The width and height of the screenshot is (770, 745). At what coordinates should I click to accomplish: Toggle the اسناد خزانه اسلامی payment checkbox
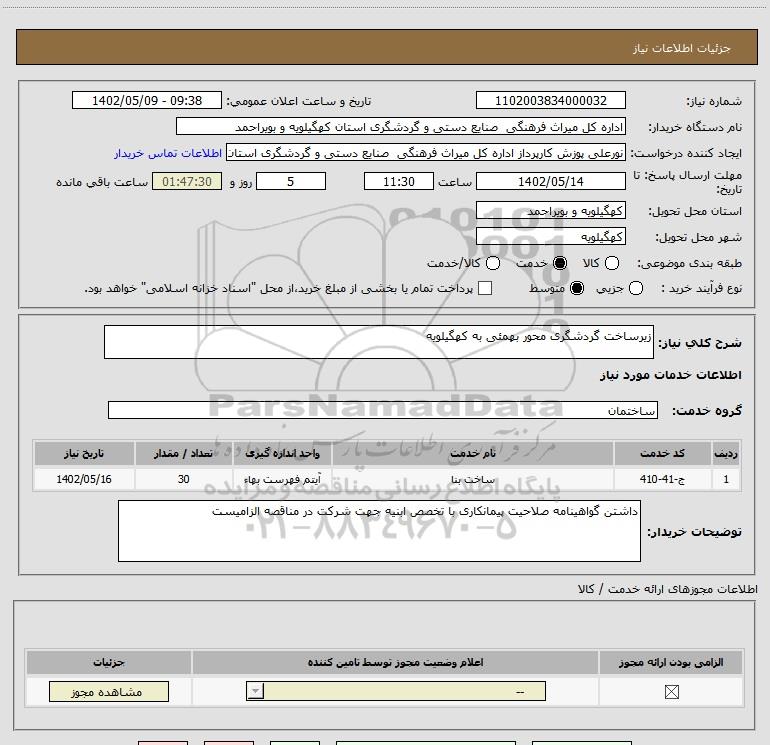(x=485, y=288)
